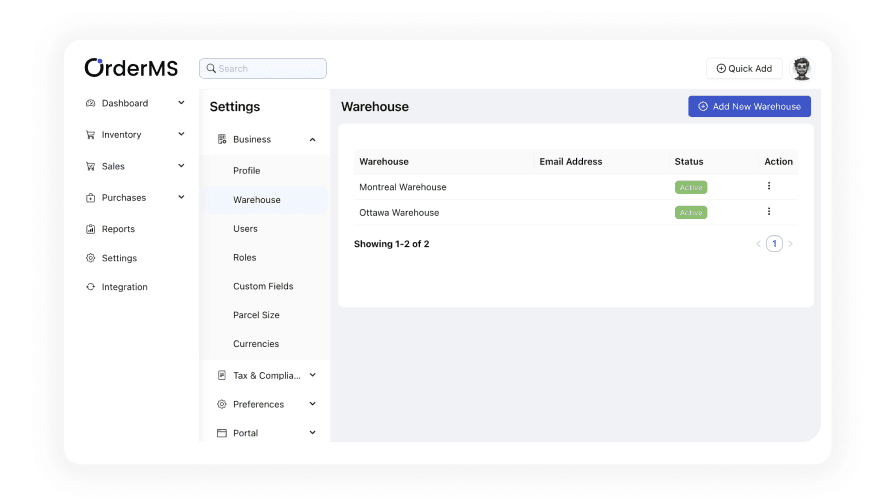Click the Settings gear icon in sidebar
Image resolution: width=896 pixels, height=504 pixels.
tap(91, 258)
